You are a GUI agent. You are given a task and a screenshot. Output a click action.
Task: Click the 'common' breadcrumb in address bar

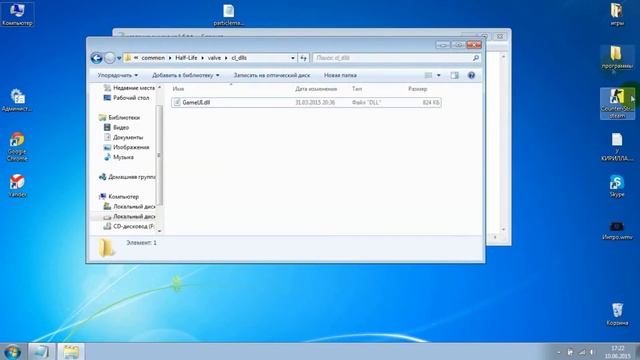coord(153,58)
